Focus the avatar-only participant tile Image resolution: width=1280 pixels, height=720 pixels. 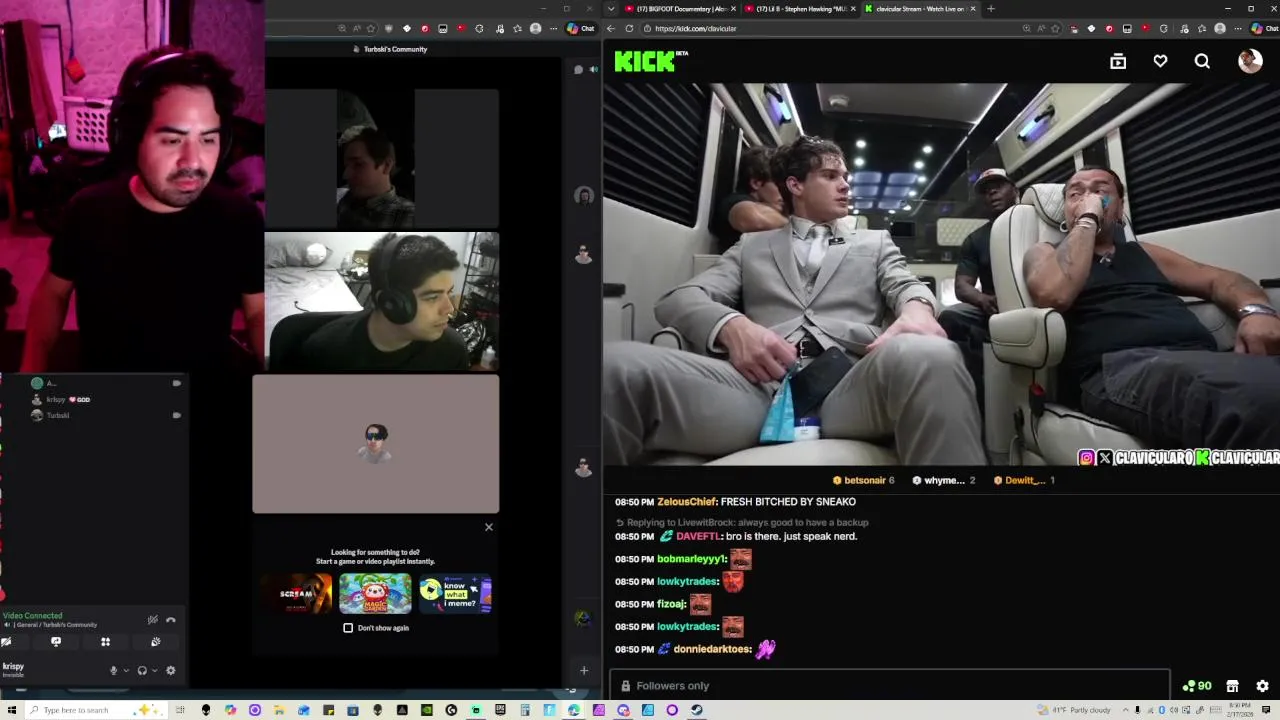click(x=376, y=444)
